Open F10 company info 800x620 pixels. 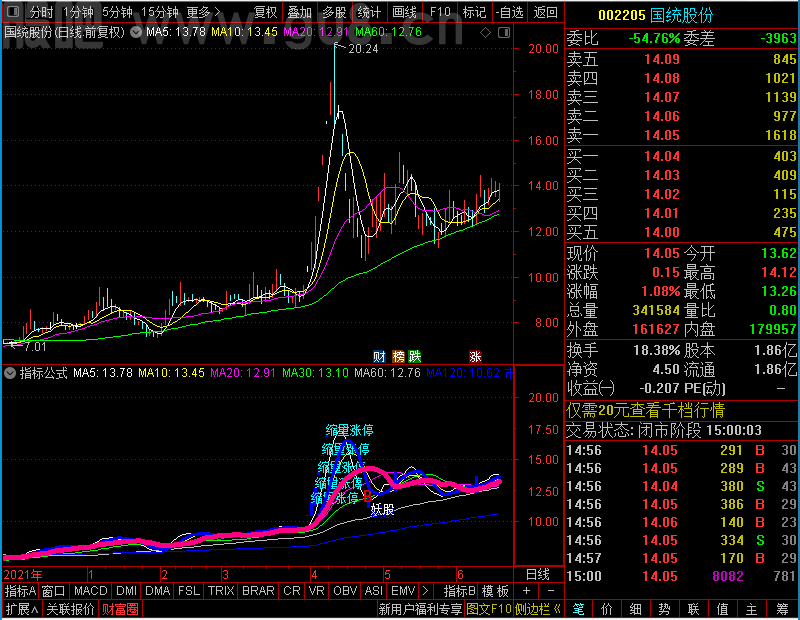point(440,12)
